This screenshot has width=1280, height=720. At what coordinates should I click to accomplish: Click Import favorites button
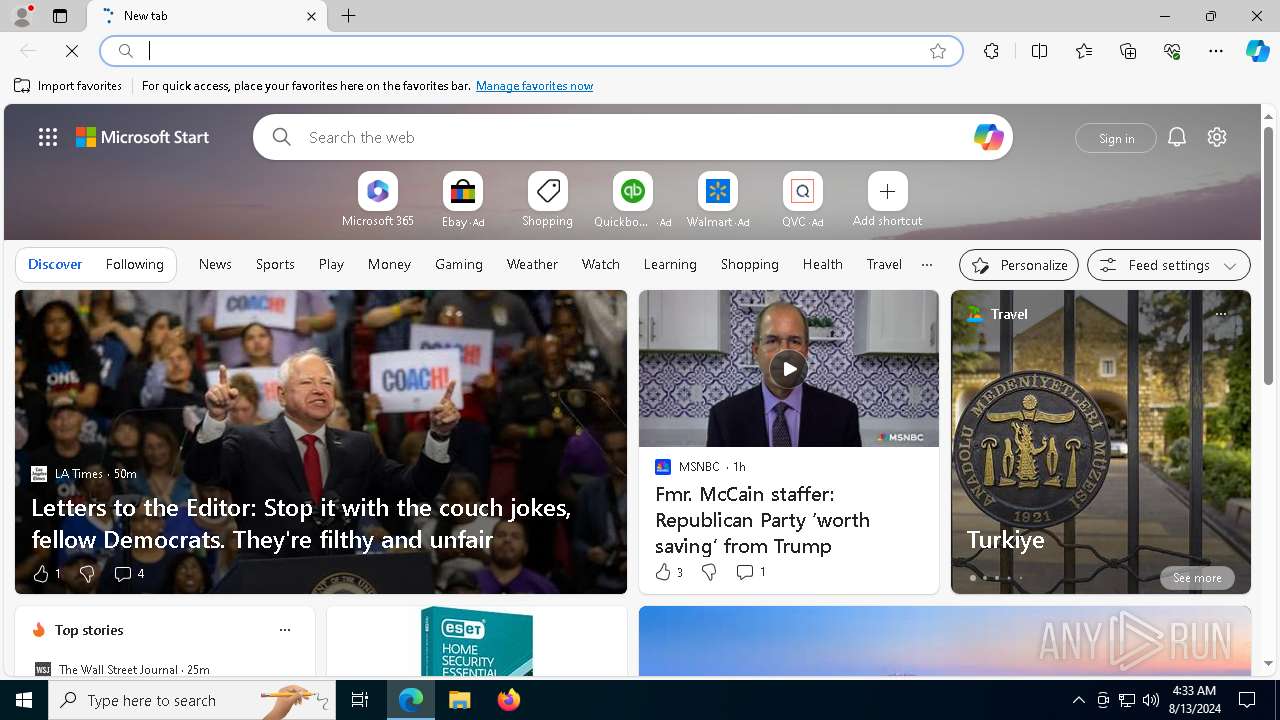pos(68,86)
